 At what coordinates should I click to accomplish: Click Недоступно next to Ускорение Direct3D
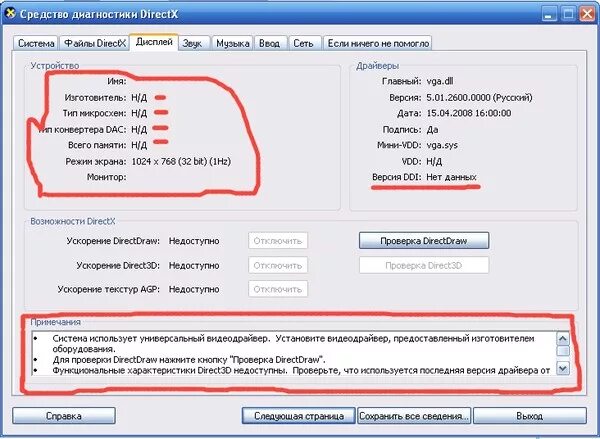[194, 265]
